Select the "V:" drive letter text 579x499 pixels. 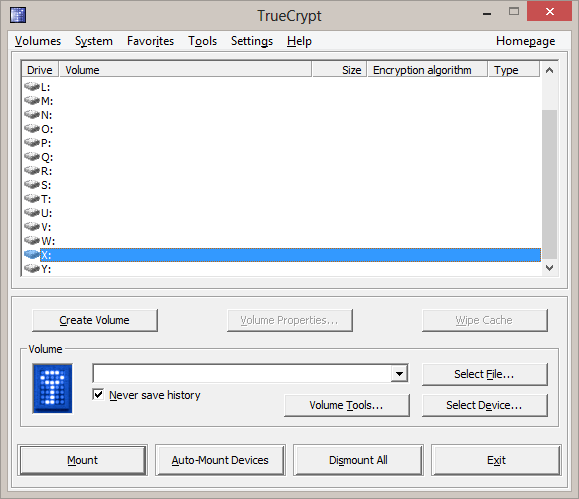(46, 227)
